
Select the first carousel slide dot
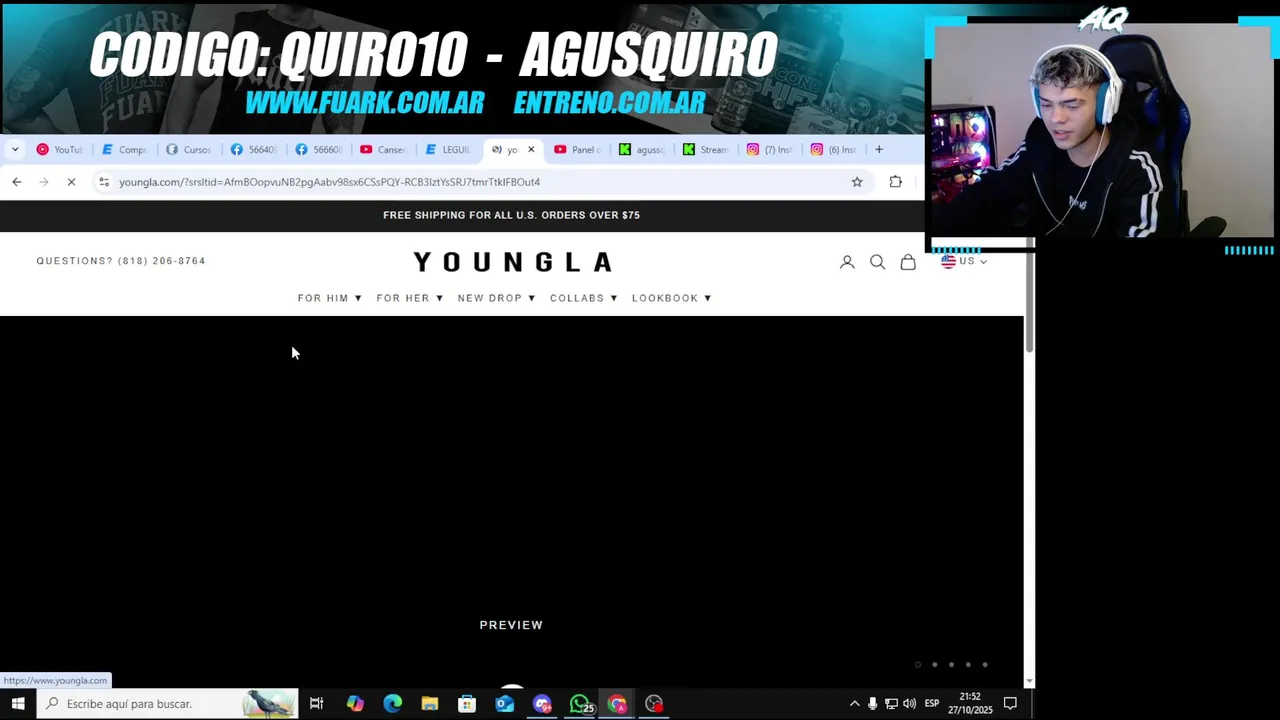918,665
